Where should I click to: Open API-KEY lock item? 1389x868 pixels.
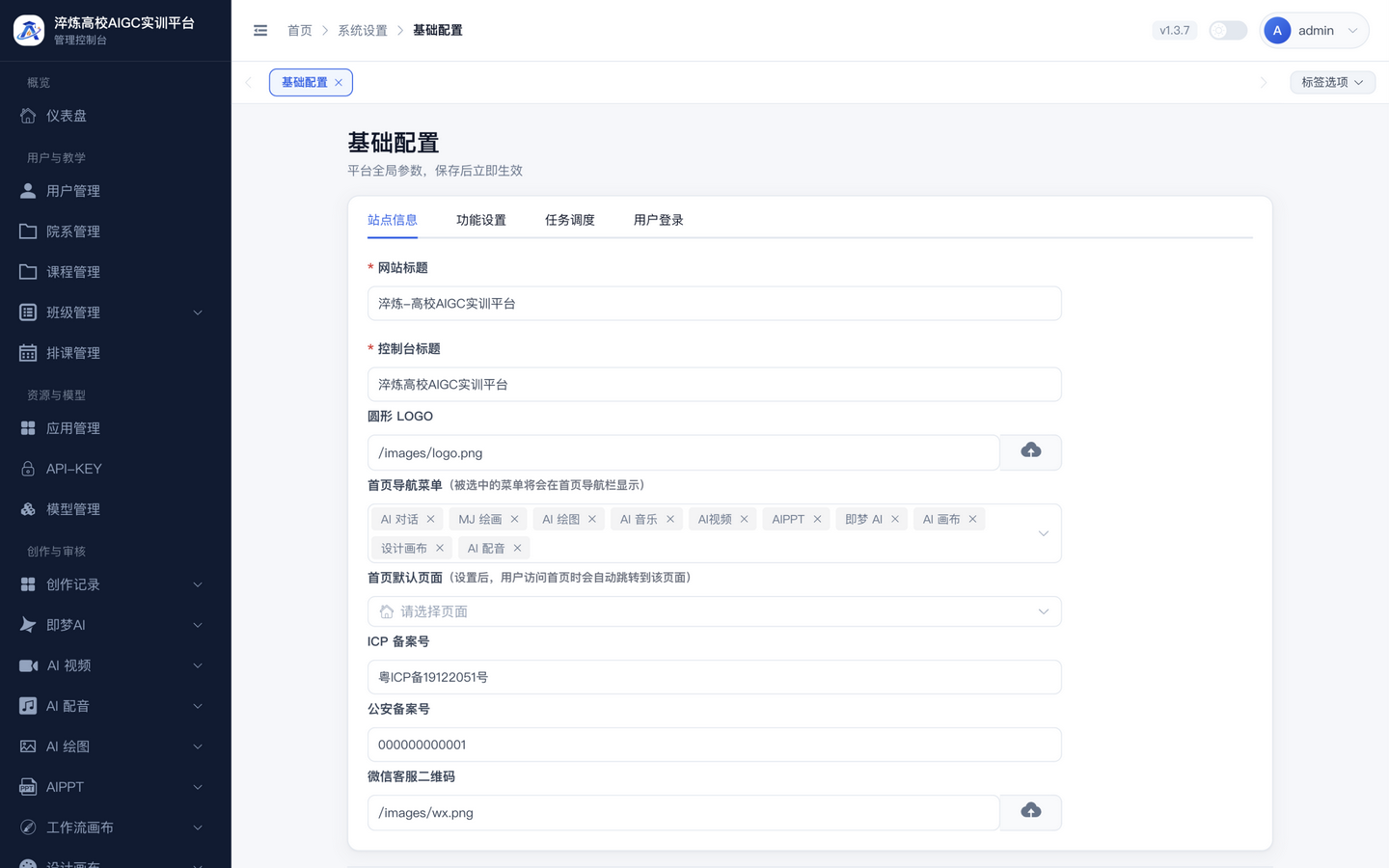coord(116,469)
